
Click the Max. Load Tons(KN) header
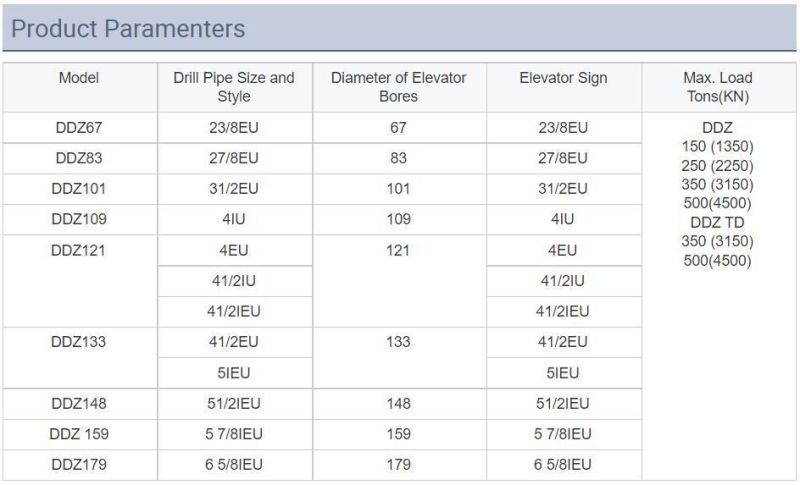pos(718,87)
